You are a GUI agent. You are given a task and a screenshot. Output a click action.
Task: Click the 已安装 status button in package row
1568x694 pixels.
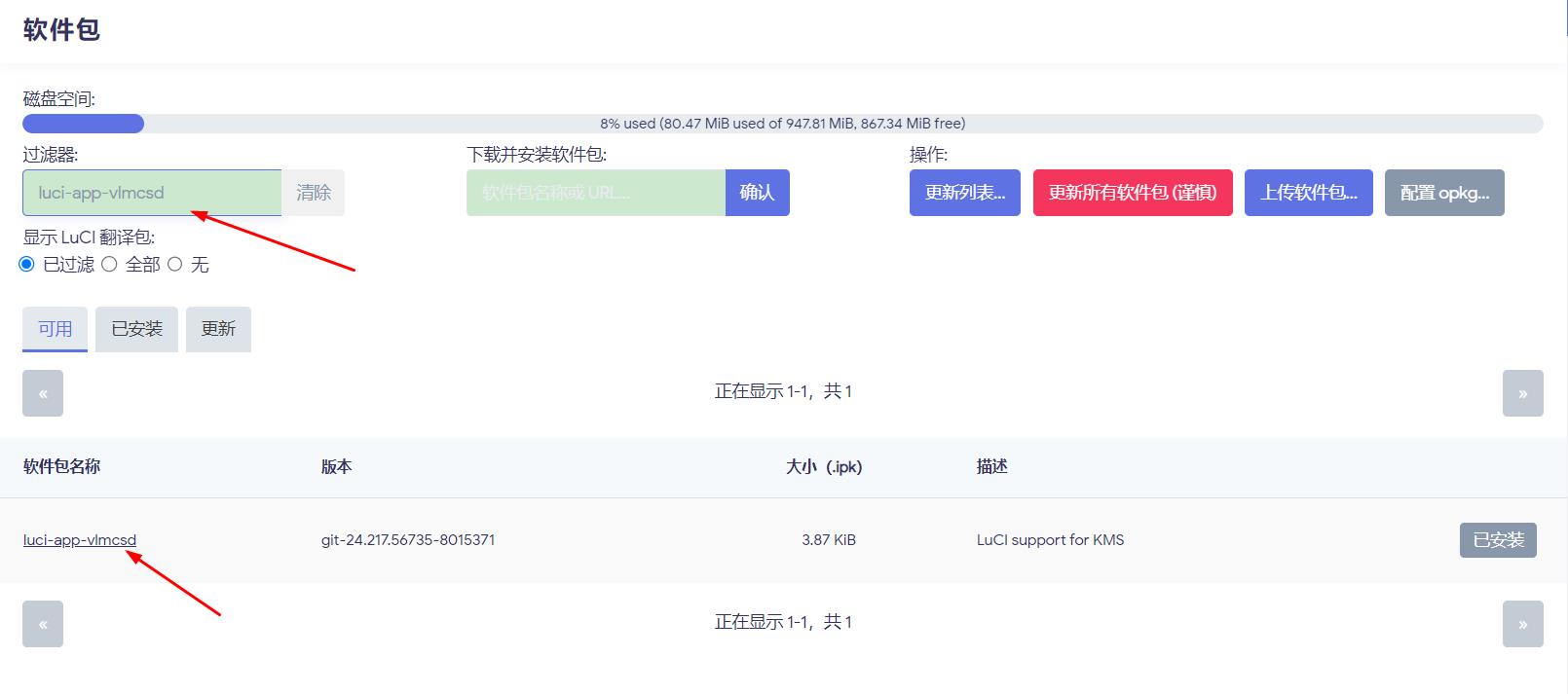[x=1498, y=540]
